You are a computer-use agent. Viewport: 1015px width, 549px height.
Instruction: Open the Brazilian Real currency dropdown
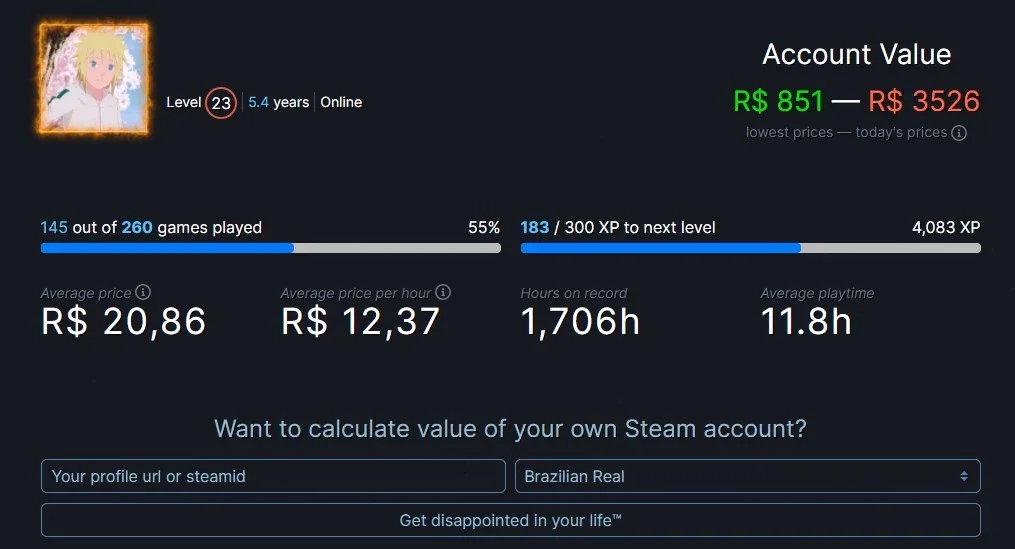pos(748,476)
